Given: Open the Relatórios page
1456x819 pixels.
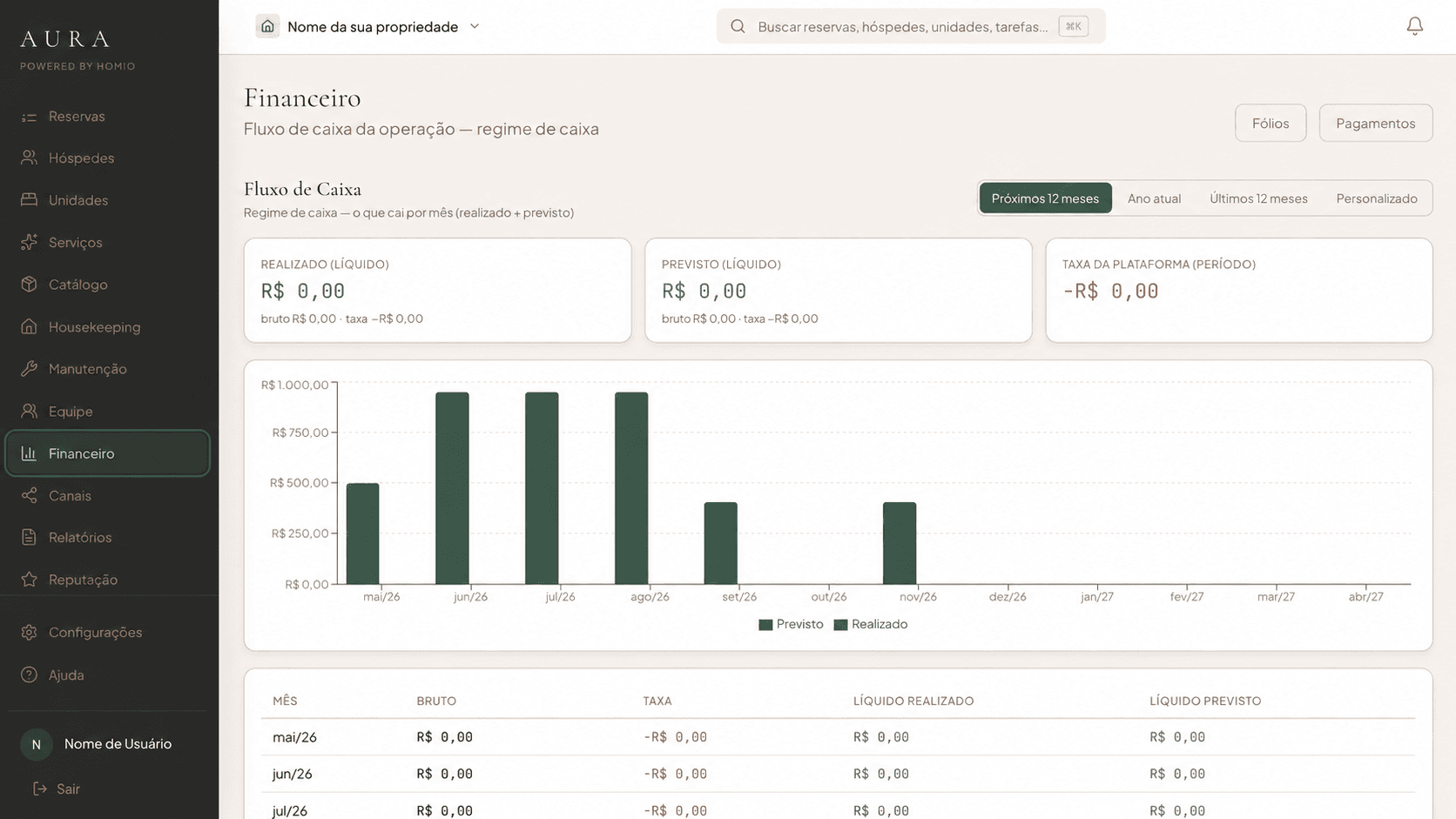Looking at the screenshot, I should (x=108, y=537).
